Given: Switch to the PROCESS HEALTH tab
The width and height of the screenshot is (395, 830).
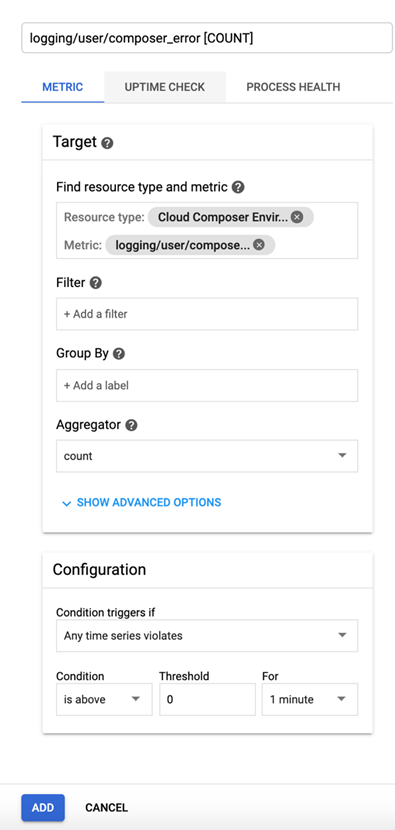Looking at the screenshot, I should (293, 87).
